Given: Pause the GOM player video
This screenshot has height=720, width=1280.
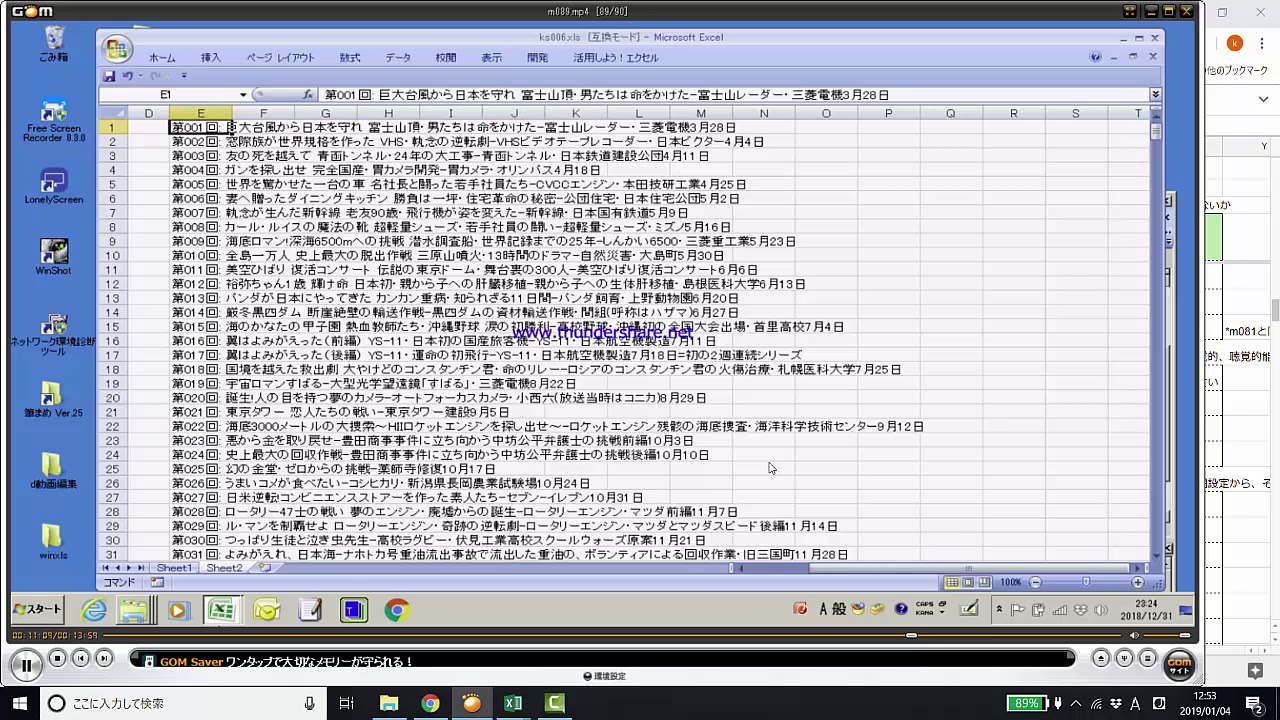Looking at the screenshot, I should [x=25, y=664].
